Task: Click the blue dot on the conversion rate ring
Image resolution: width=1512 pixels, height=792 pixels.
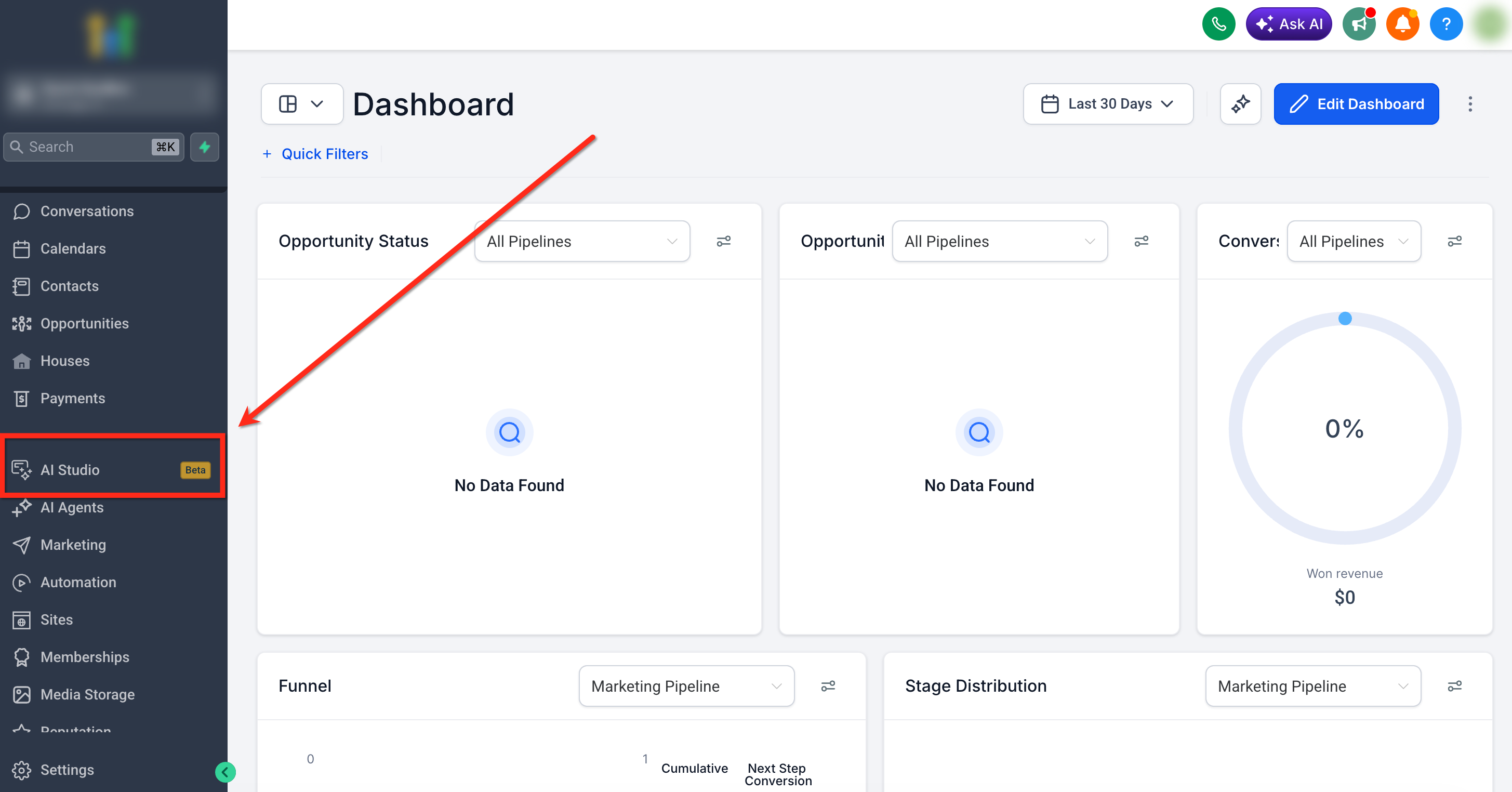Action: (x=1345, y=319)
